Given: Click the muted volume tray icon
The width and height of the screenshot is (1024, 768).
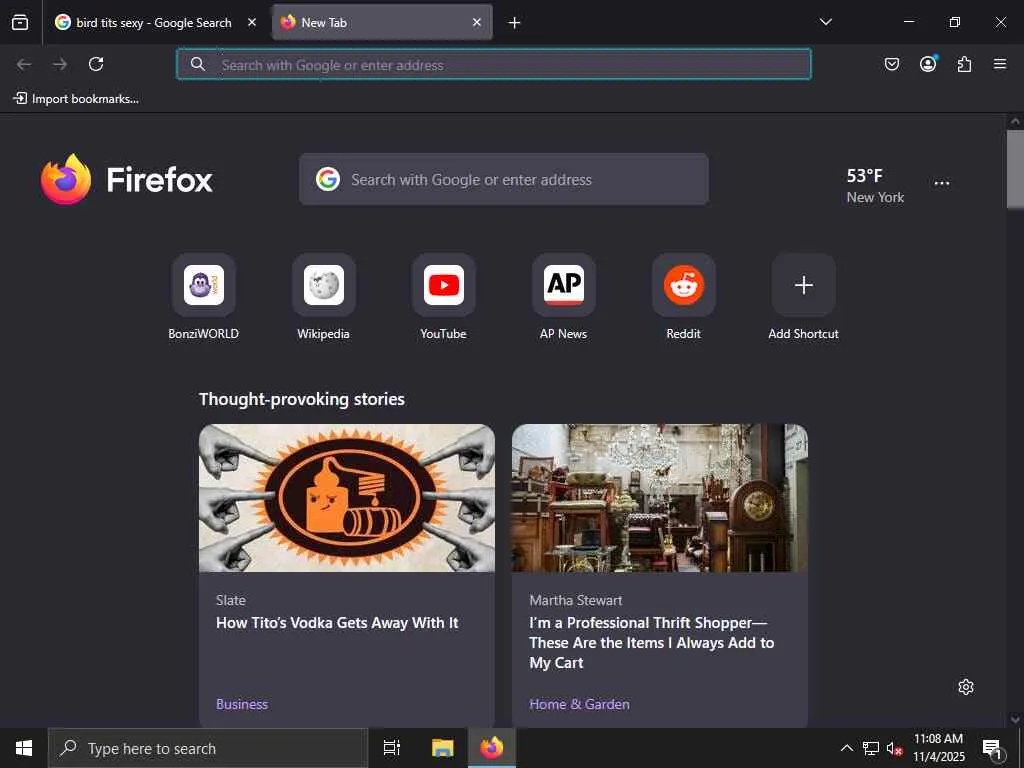Looking at the screenshot, I should [x=894, y=748].
